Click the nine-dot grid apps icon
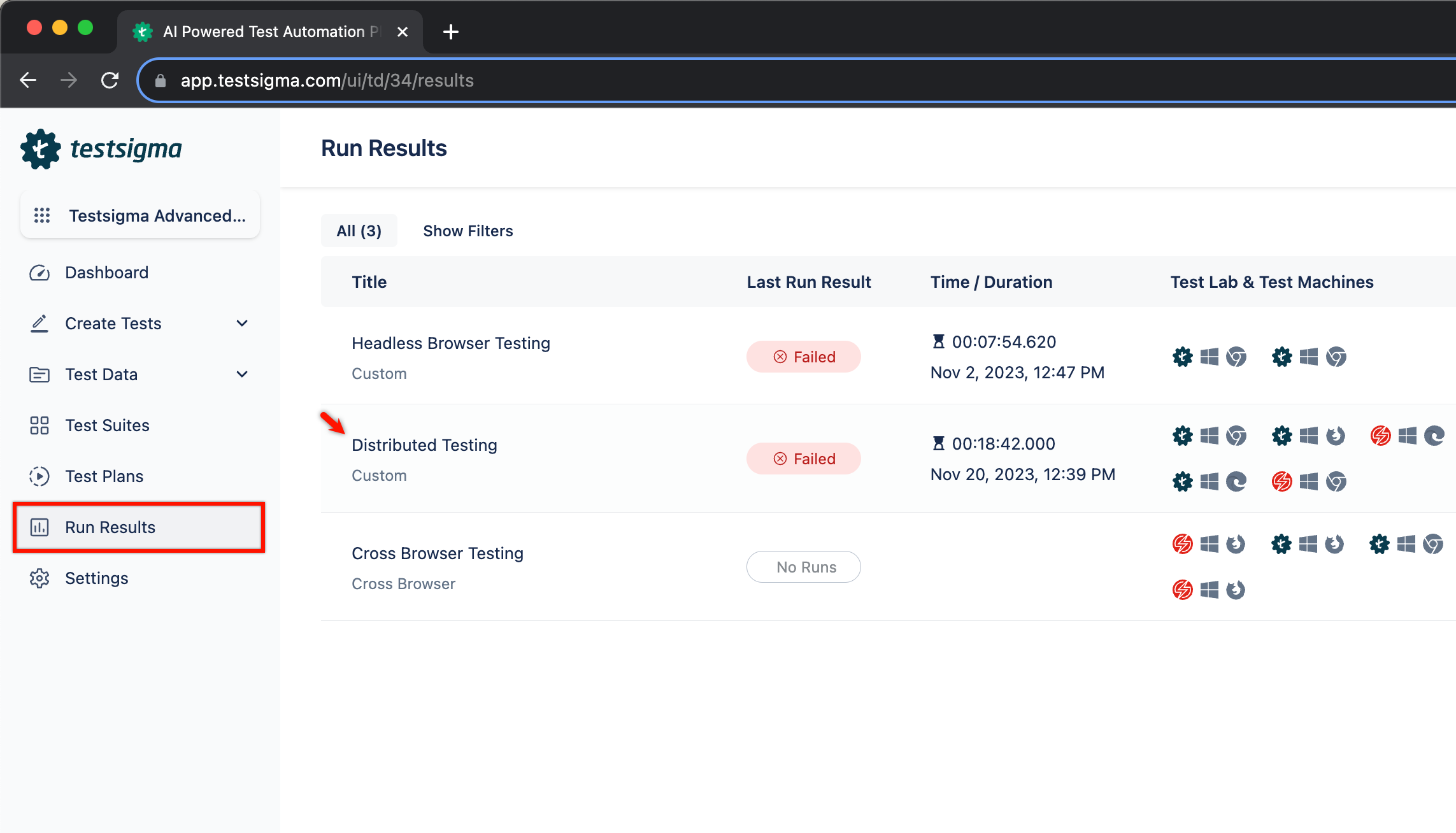This screenshot has width=1456, height=833. (x=41, y=215)
